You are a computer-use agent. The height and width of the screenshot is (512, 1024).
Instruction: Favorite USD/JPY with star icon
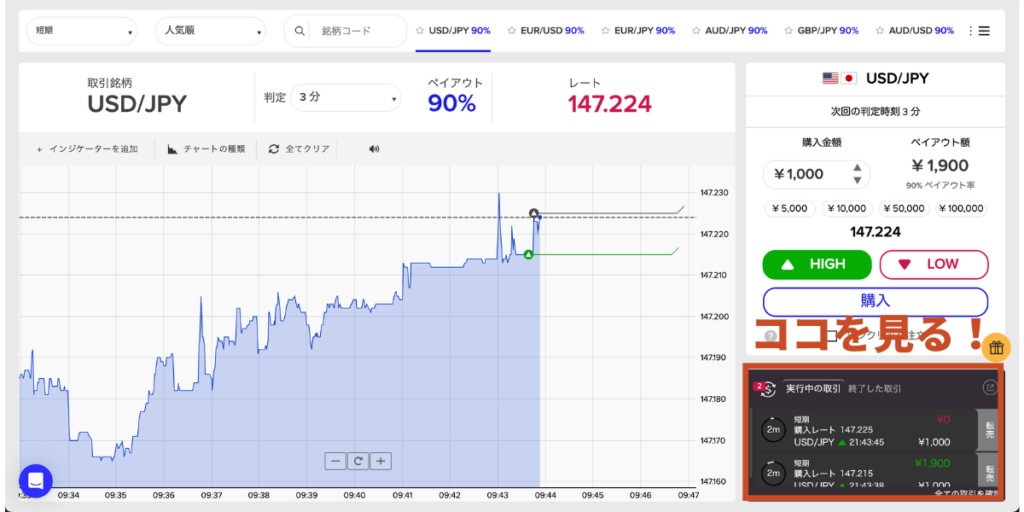pyautogui.click(x=420, y=31)
